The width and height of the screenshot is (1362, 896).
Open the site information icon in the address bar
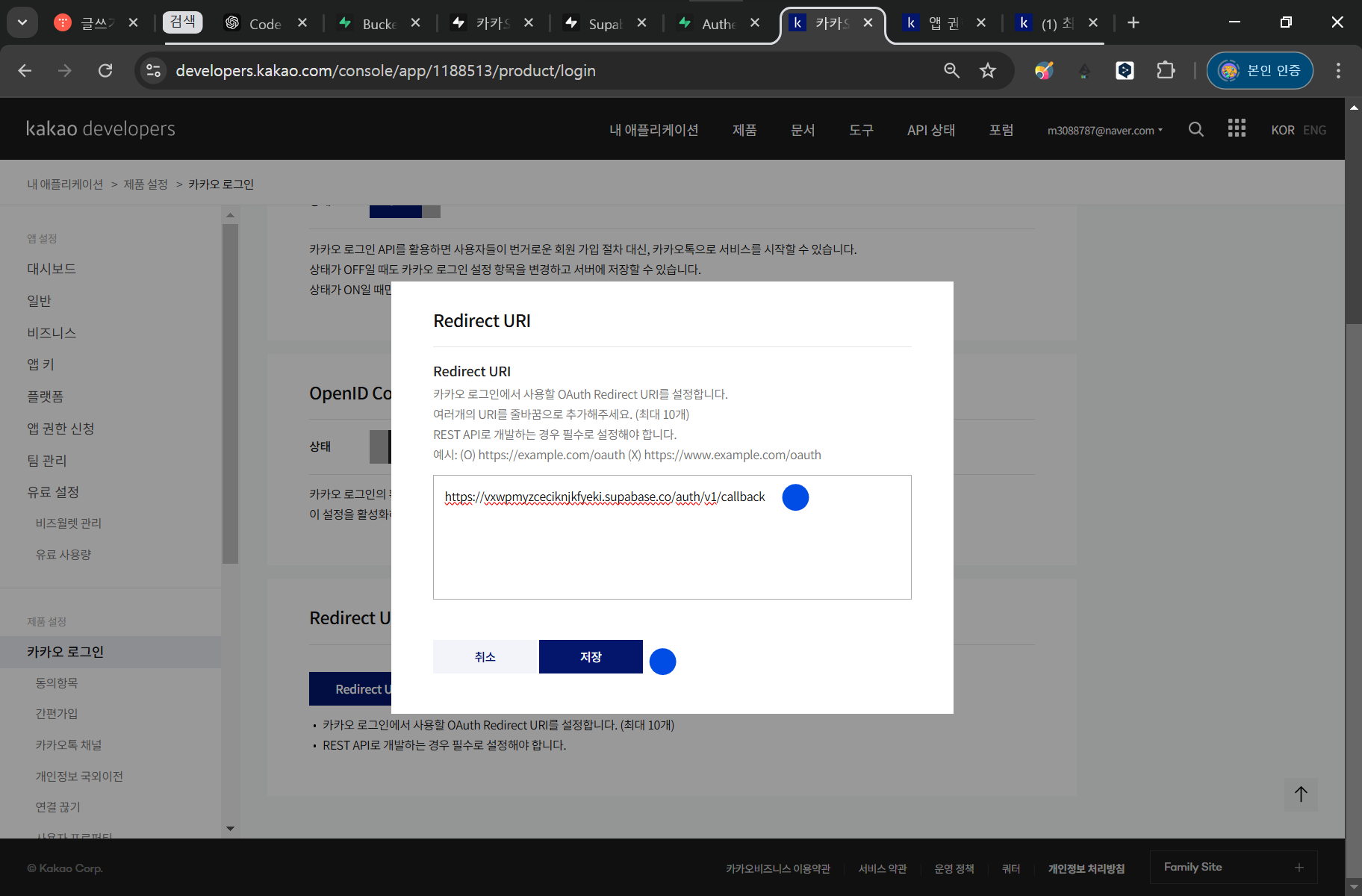click(x=154, y=70)
